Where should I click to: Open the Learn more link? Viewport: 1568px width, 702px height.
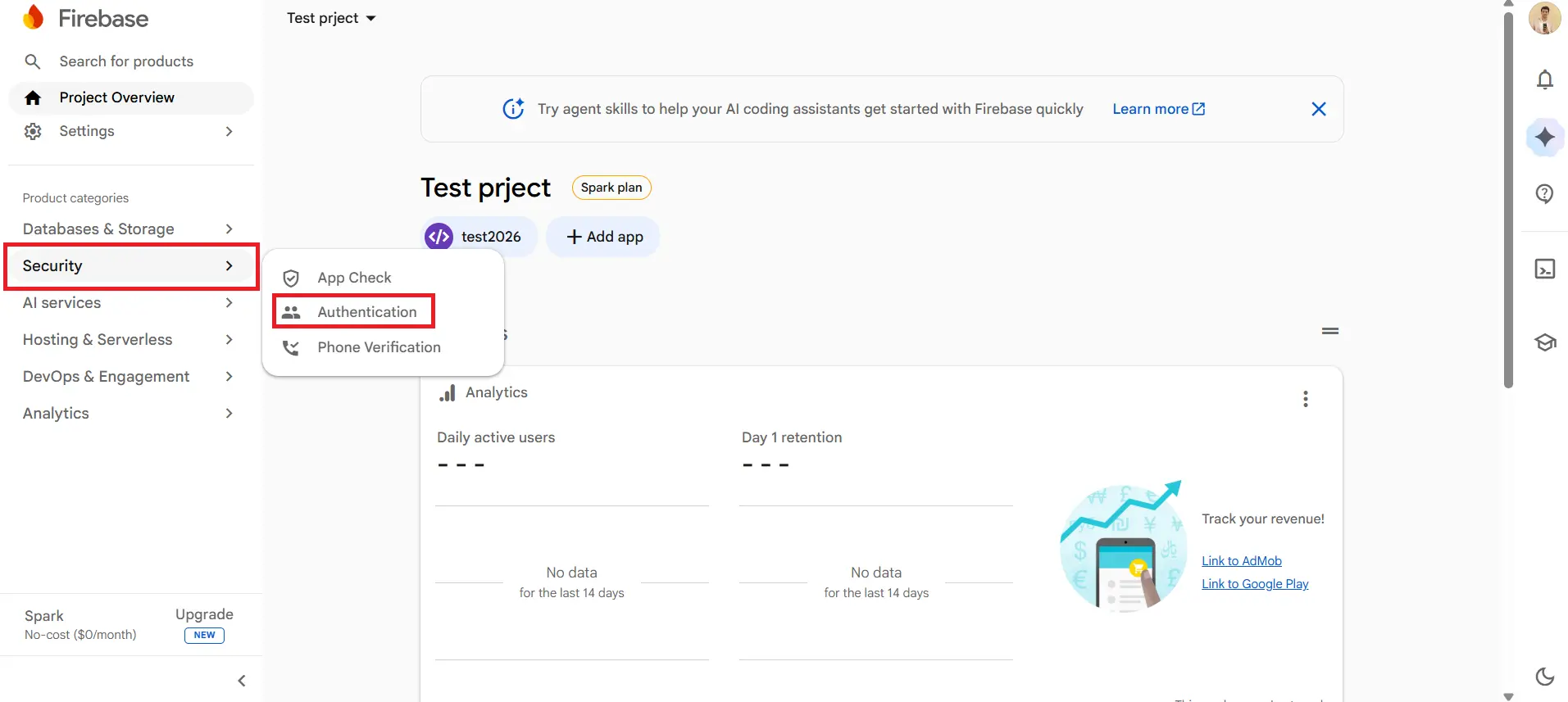(x=1158, y=109)
